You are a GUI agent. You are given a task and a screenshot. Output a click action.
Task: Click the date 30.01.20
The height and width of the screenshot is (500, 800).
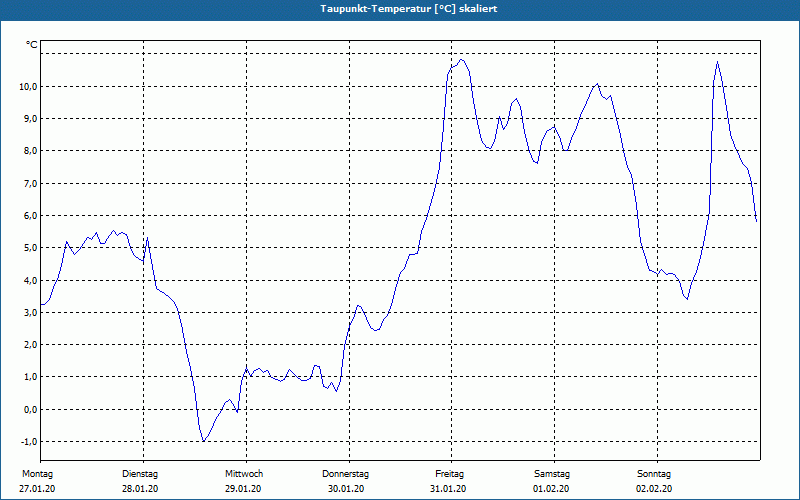pos(346,489)
